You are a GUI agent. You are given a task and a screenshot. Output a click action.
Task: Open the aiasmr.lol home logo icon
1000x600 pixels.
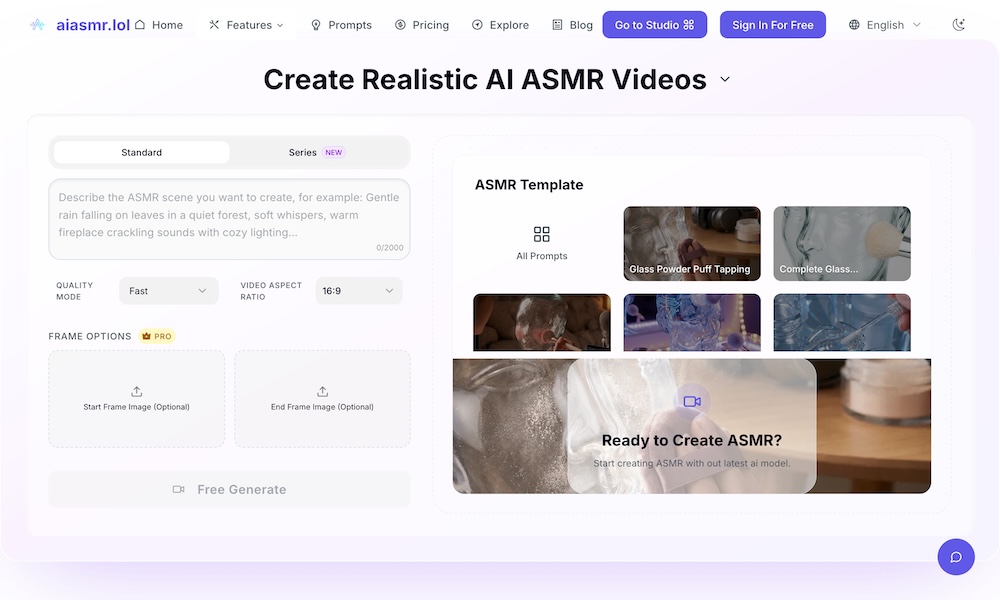pyautogui.click(x=35, y=24)
